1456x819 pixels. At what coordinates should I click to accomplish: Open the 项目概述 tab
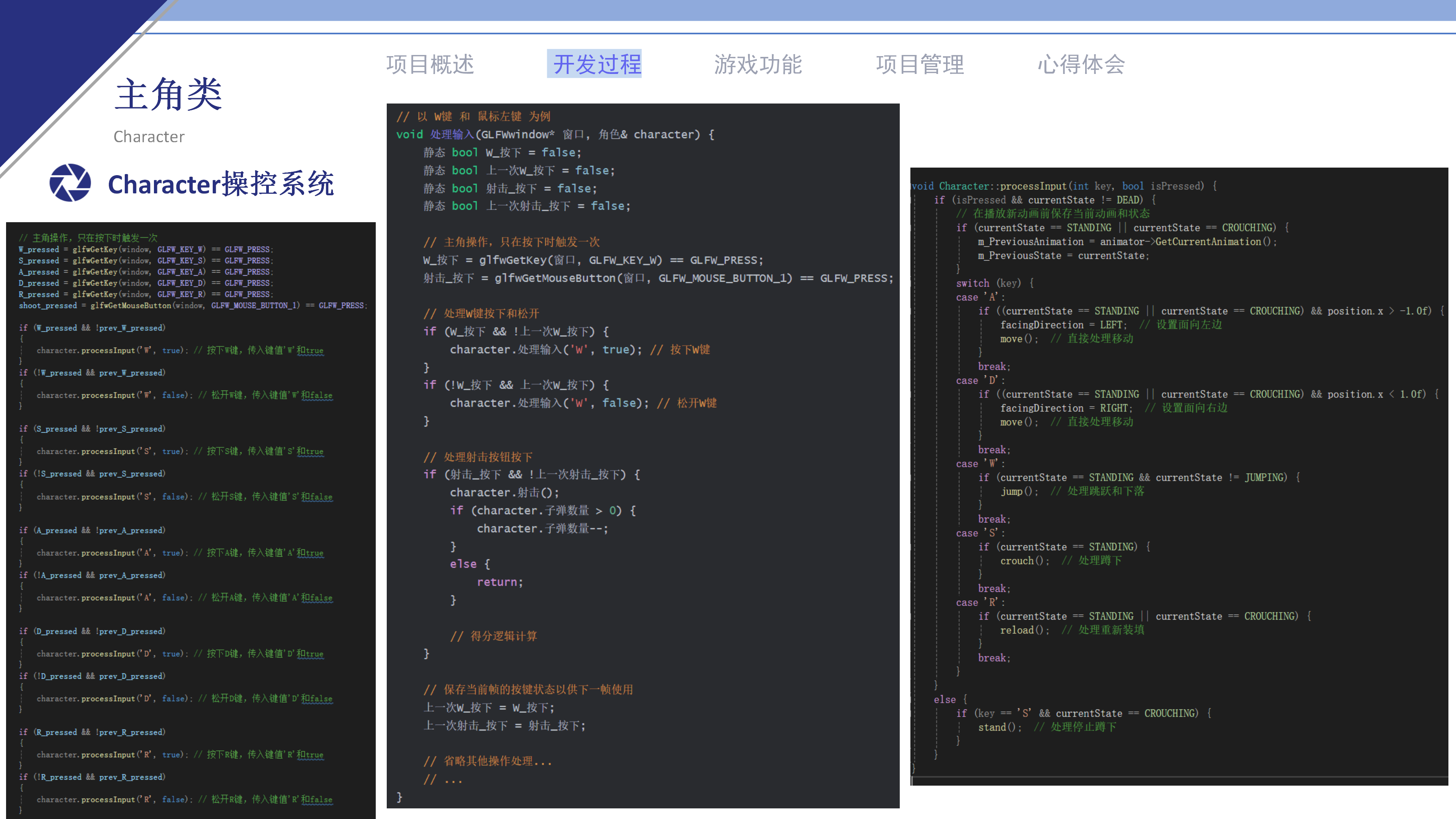point(430,64)
